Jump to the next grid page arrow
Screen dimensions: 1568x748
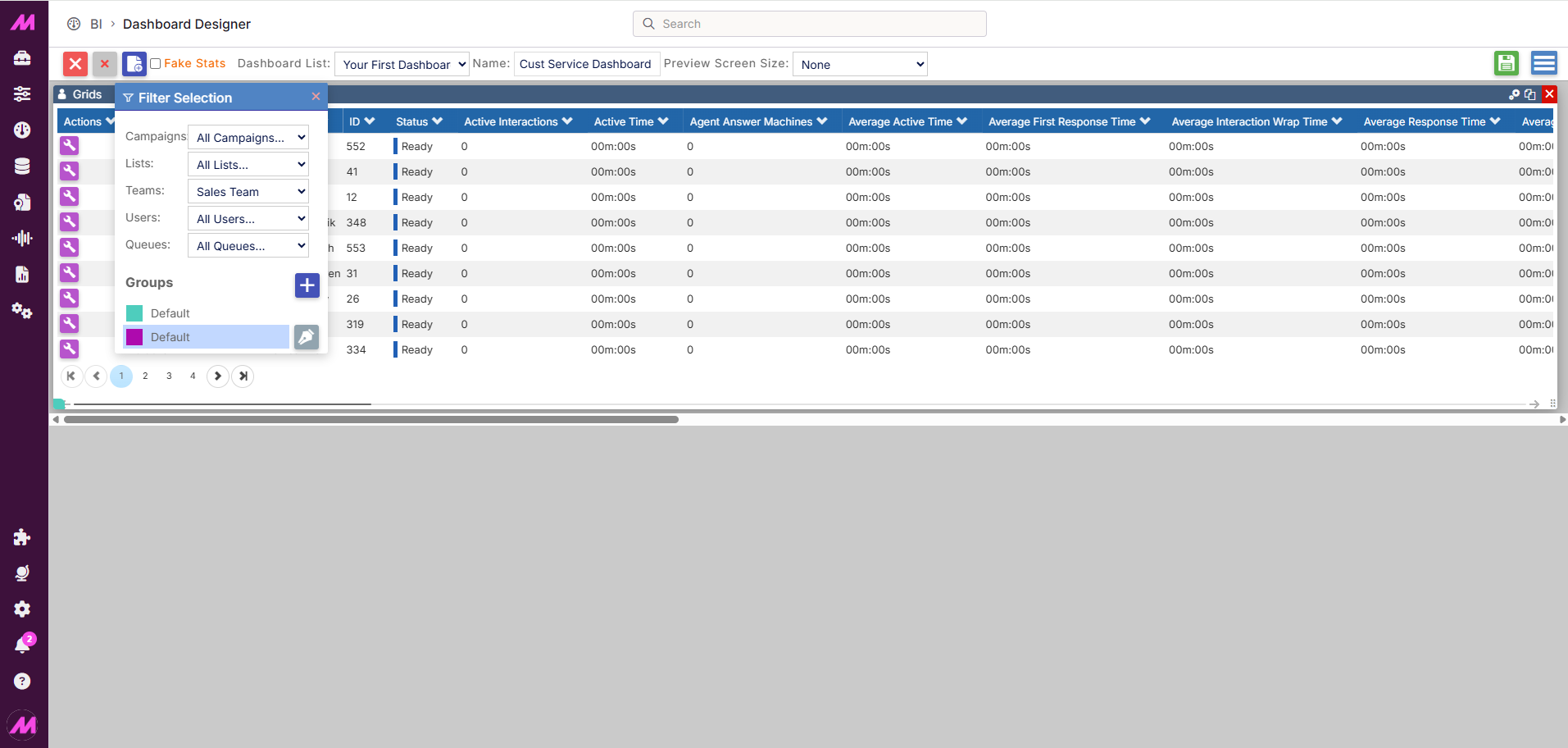pos(217,376)
